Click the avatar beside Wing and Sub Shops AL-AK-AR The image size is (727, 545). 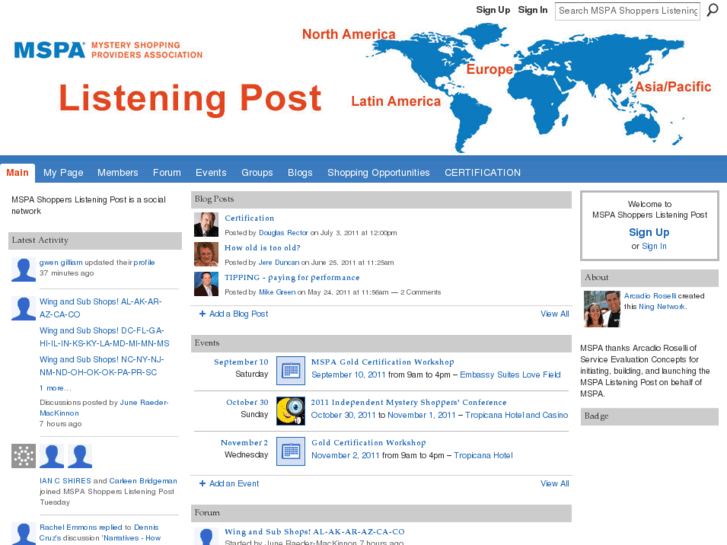point(24,308)
